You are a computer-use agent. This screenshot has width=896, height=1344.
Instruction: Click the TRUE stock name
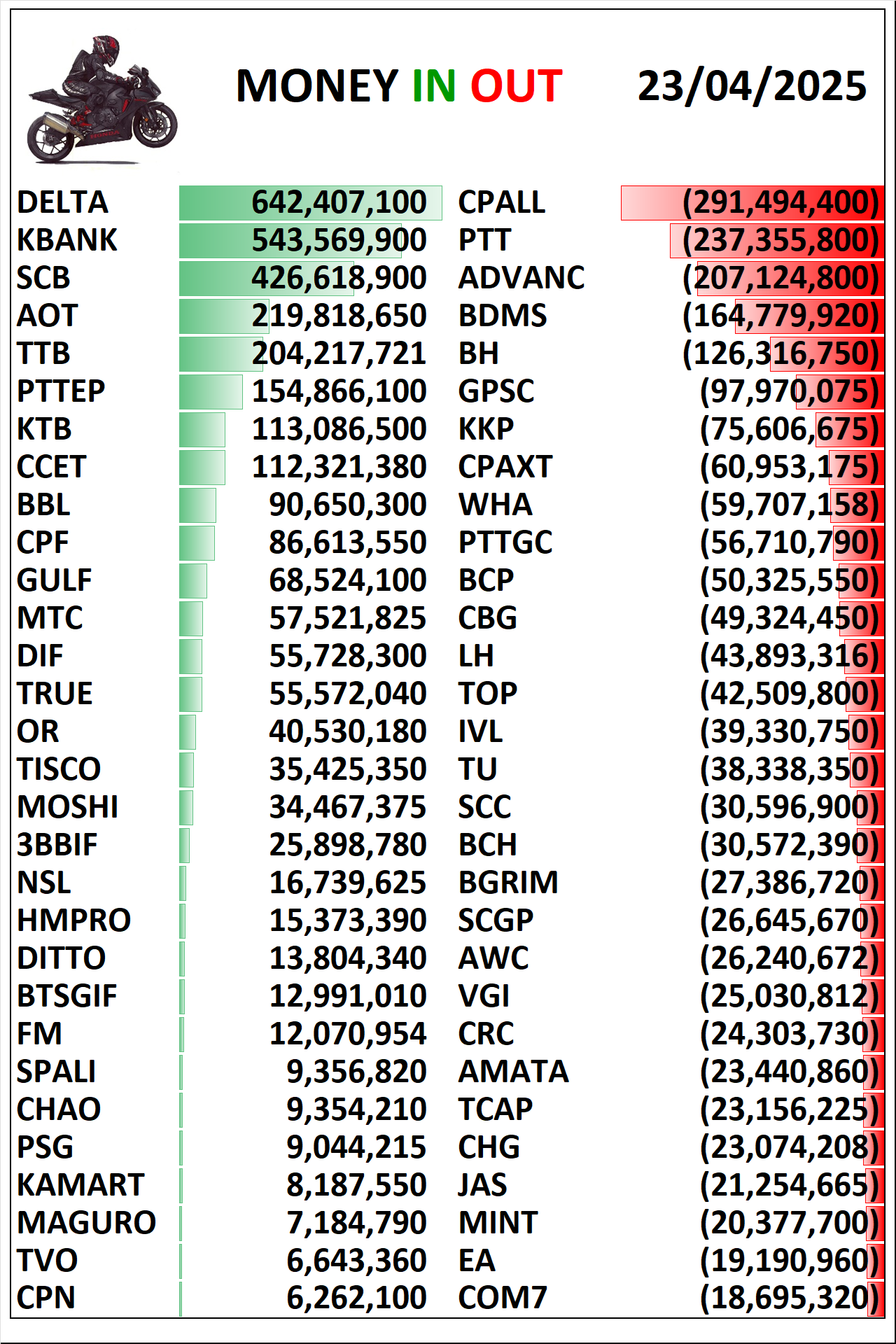[55, 694]
